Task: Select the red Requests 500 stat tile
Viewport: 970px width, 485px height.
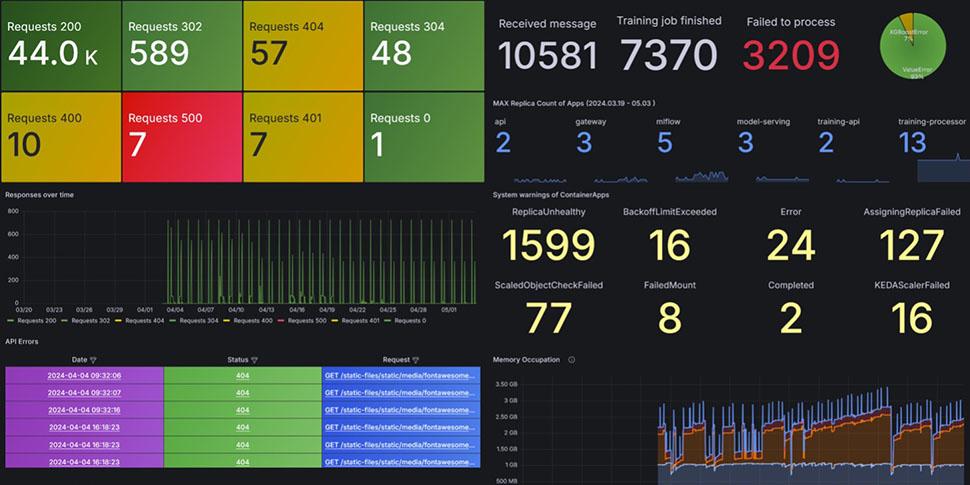Action: tap(181, 137)
